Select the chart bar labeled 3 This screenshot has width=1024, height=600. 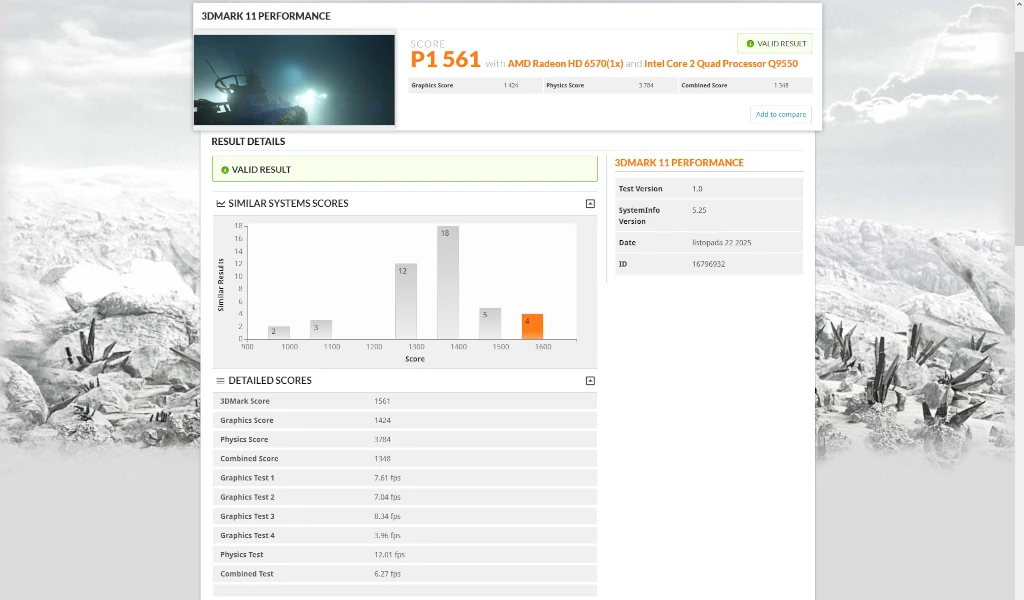click(x=321, y=330)
